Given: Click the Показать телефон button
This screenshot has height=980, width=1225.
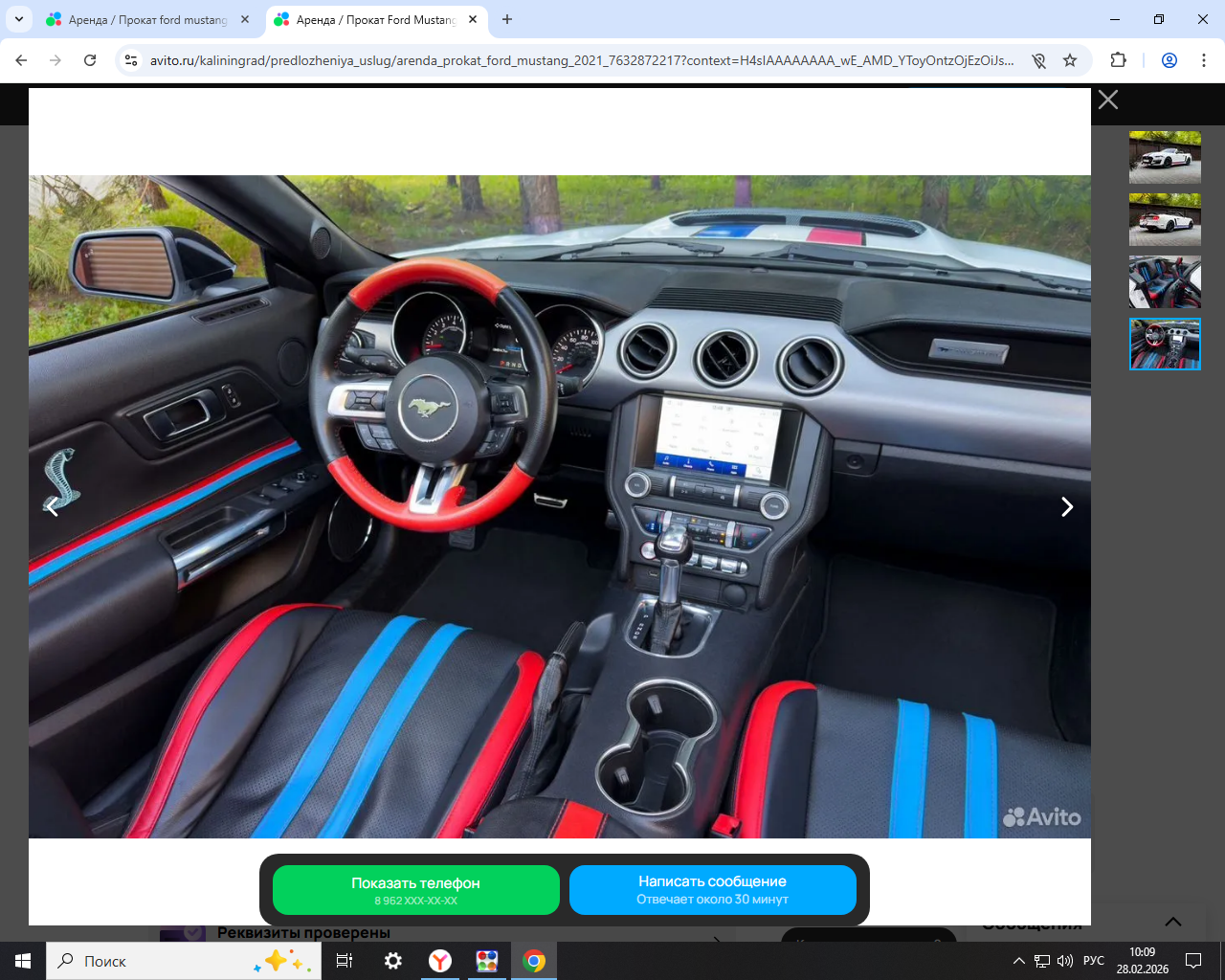Looking at the screenshot, I should coord(416,890).
